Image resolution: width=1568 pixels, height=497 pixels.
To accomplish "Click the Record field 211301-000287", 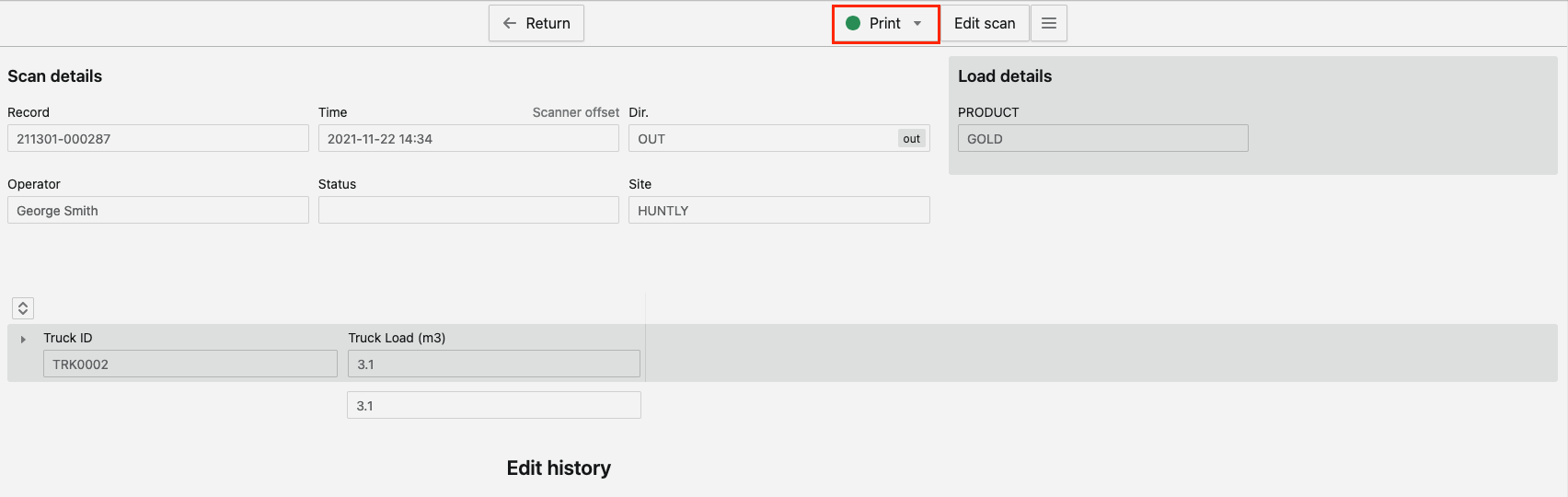I will point(157,139).
